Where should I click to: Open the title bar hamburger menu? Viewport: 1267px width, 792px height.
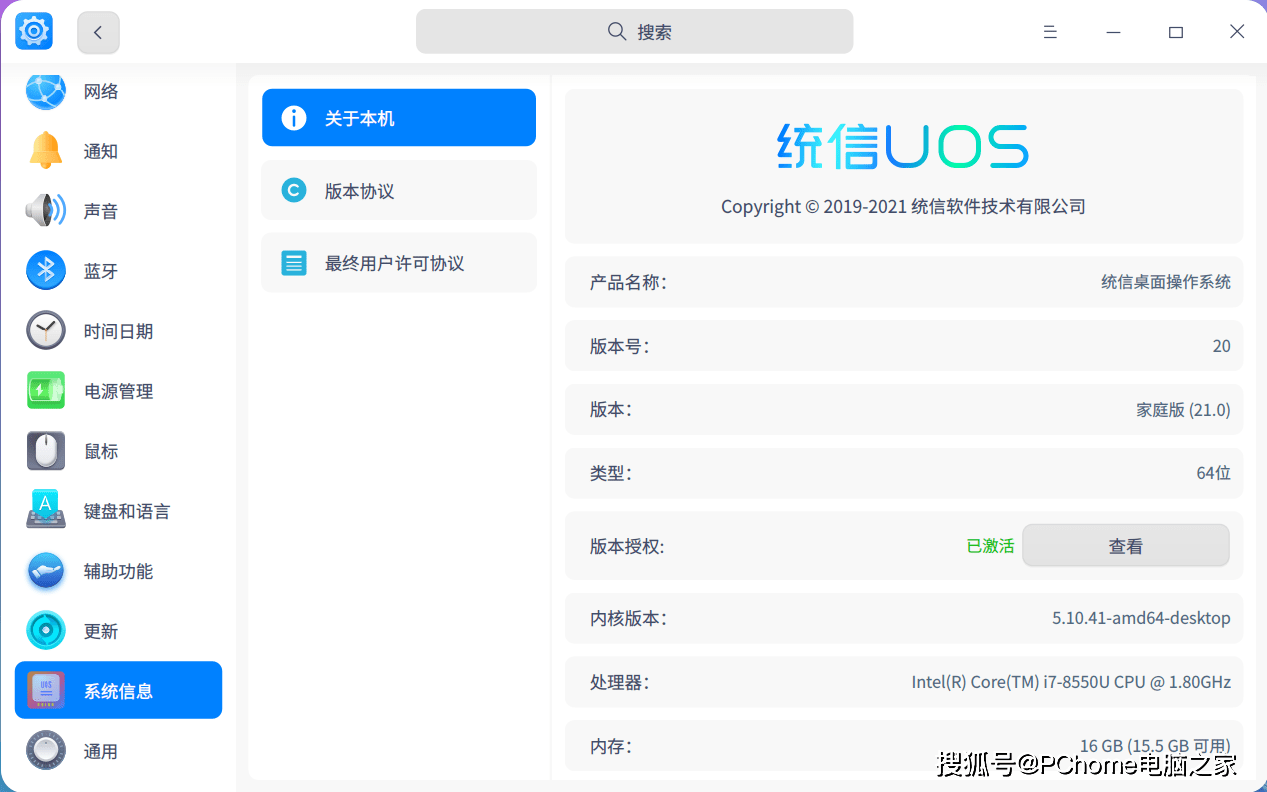(1050, 32)
